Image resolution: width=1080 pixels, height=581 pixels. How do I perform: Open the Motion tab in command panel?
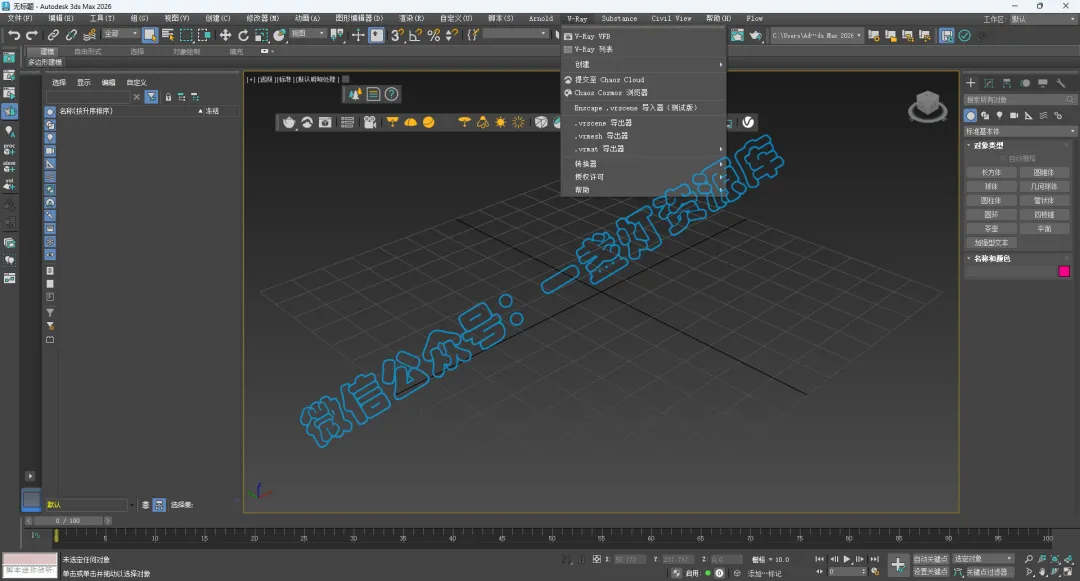click(x=1025, y=83)
